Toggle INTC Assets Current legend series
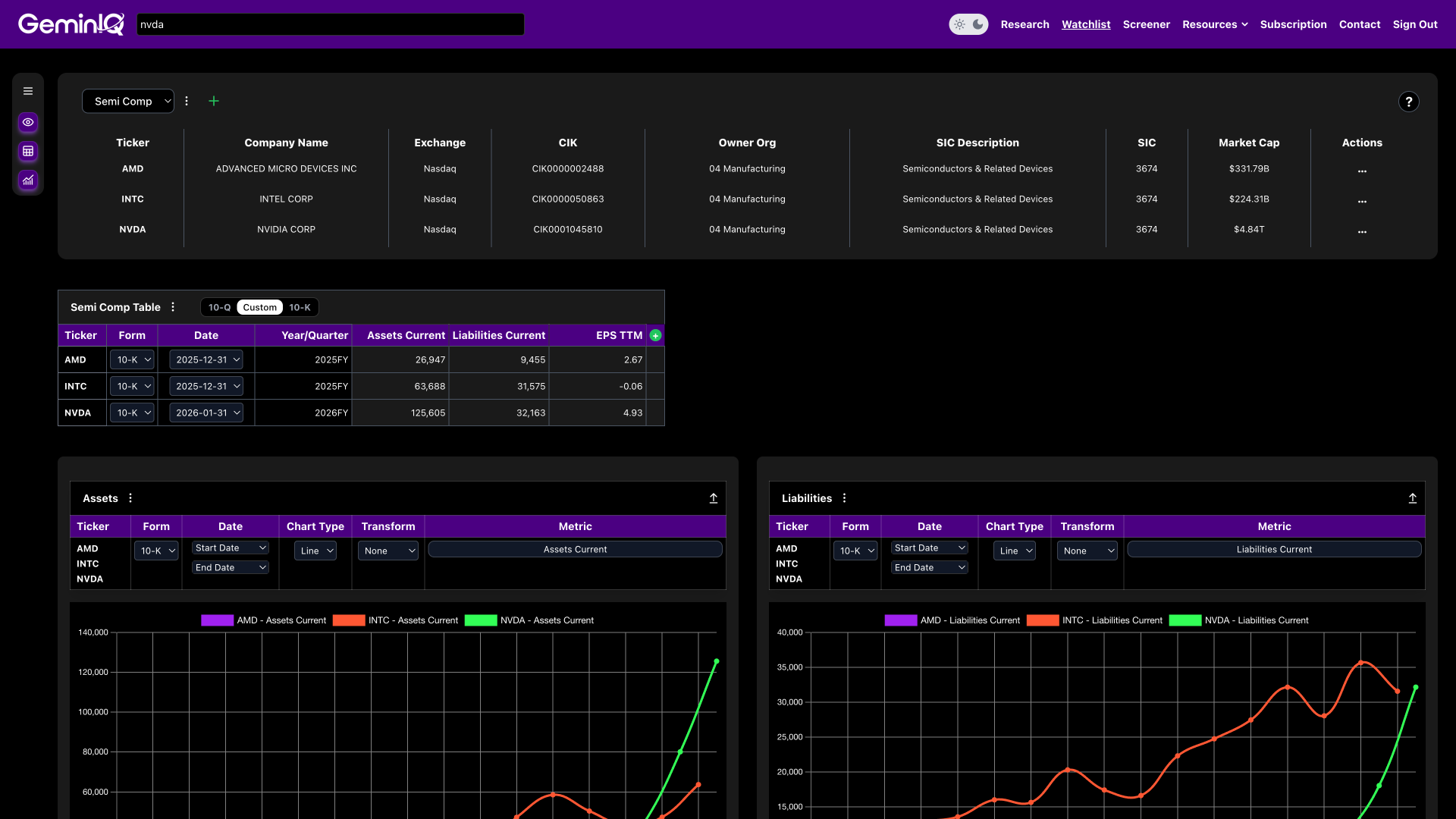 (395, 620)
